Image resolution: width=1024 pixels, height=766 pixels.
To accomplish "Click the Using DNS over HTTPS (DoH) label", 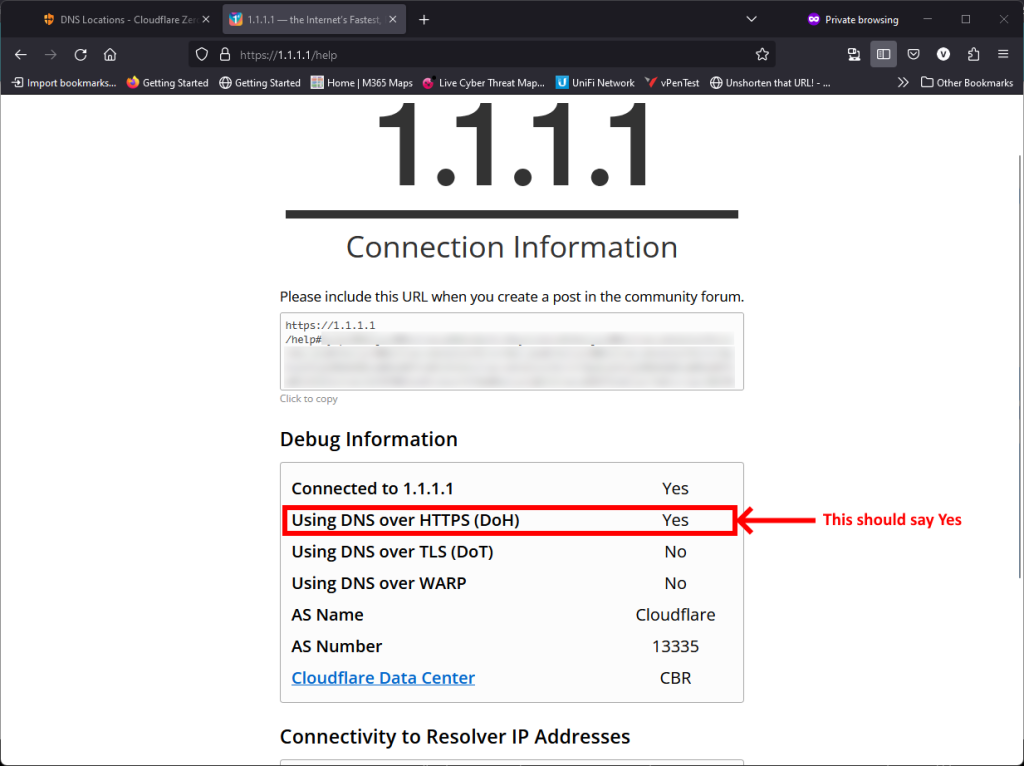I will [x=406, y=520].
